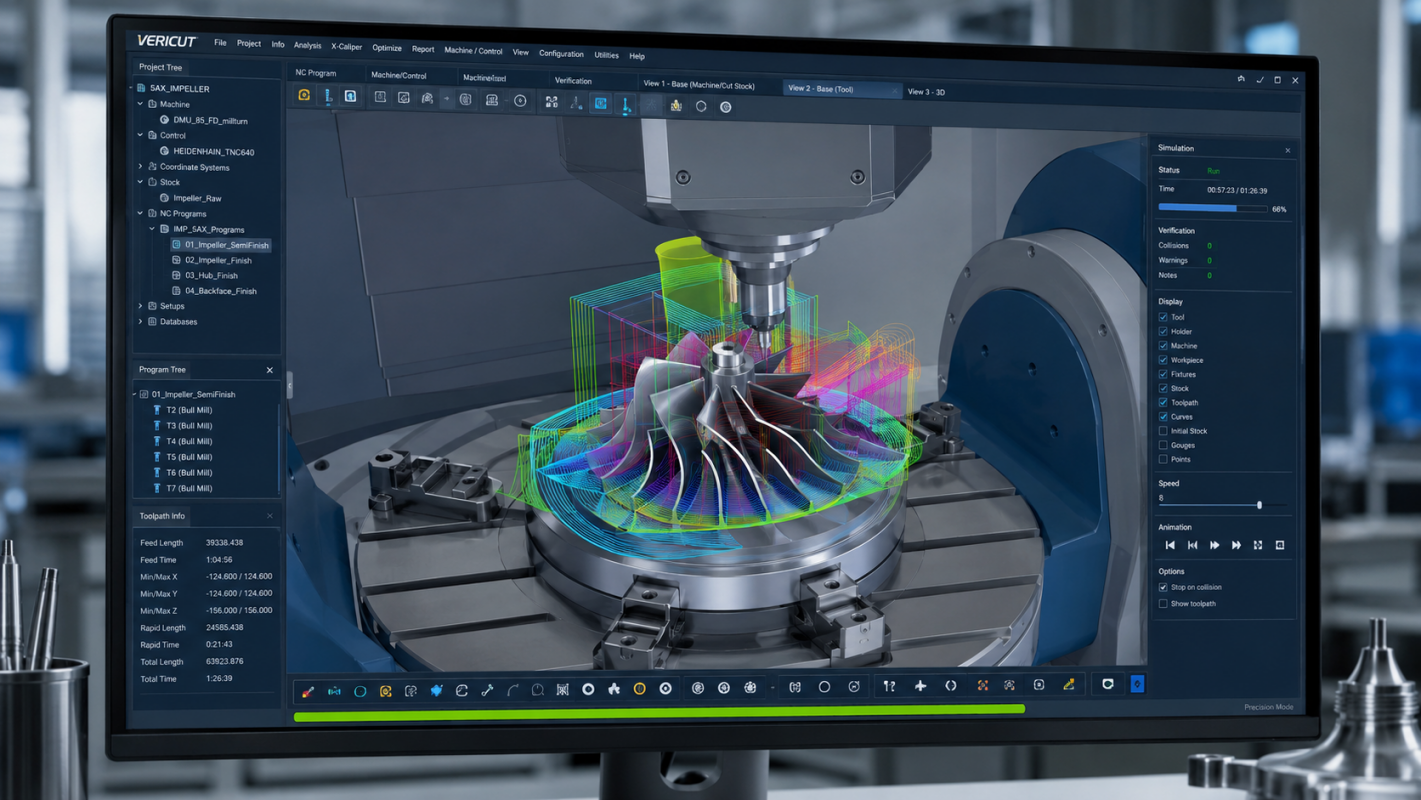Collapse the Control node in Project Tree
Screen dimensions: 1421x800
pyautogui.click(x=141, y=135)
